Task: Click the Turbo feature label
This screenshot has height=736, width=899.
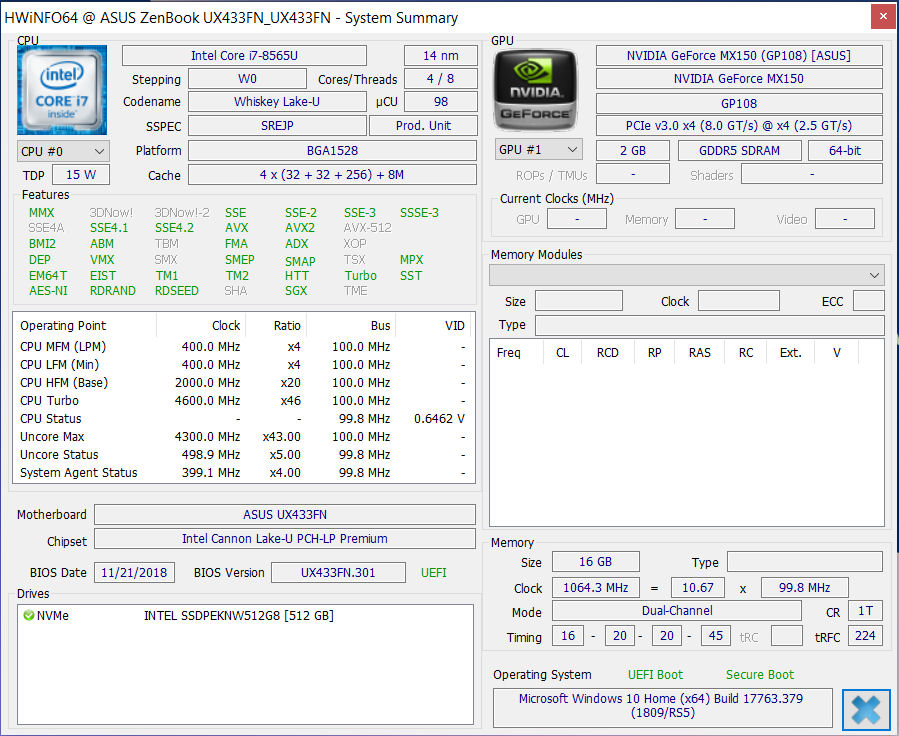Action: pyautogui.click(x=361, y=275)
